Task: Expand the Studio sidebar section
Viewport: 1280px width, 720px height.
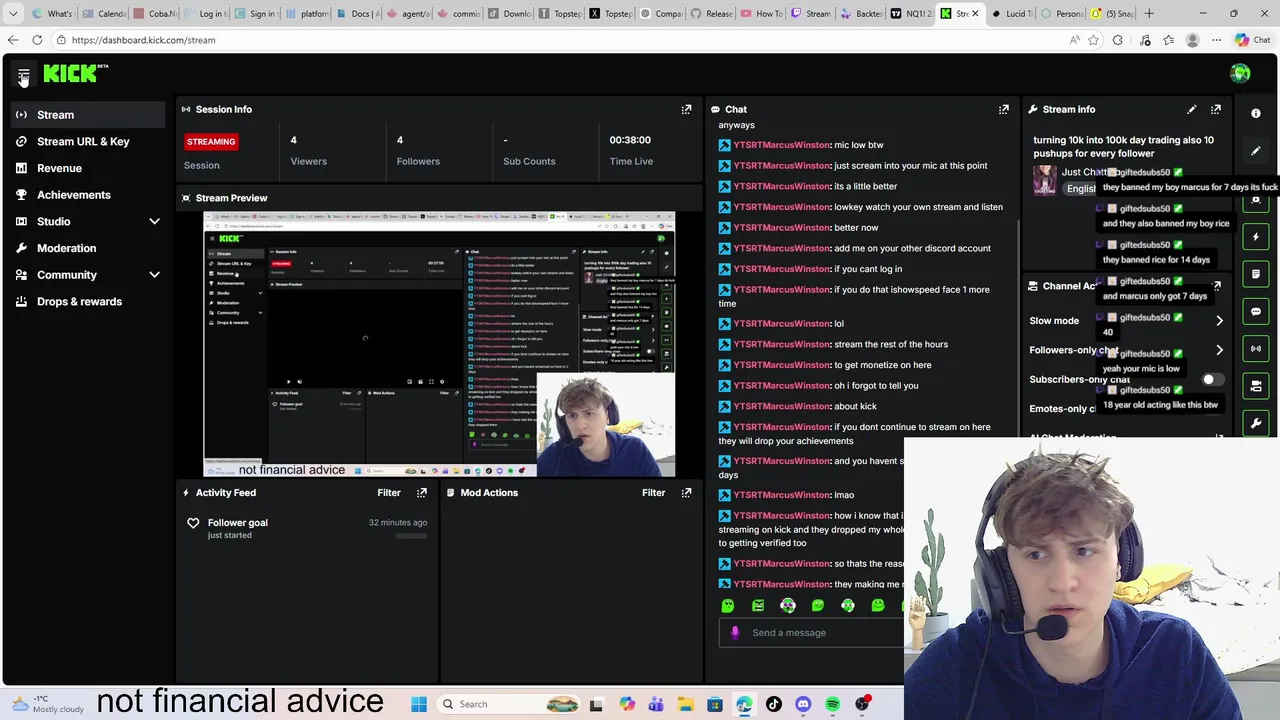Action: coord(154,221)
